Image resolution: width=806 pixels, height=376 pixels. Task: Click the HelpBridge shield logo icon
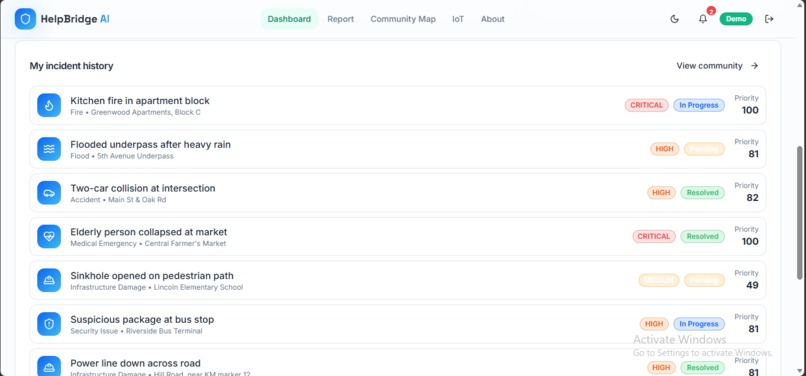point(25,19)
